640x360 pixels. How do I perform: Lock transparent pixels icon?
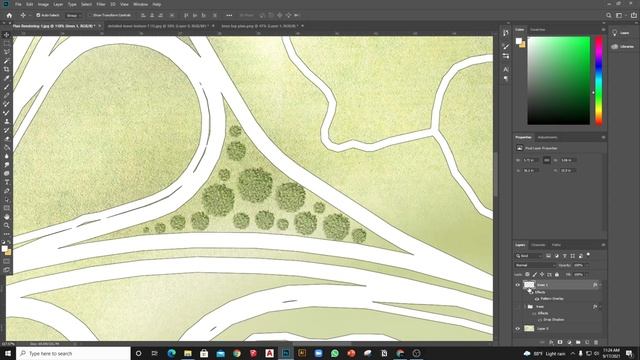click(527, 275)
